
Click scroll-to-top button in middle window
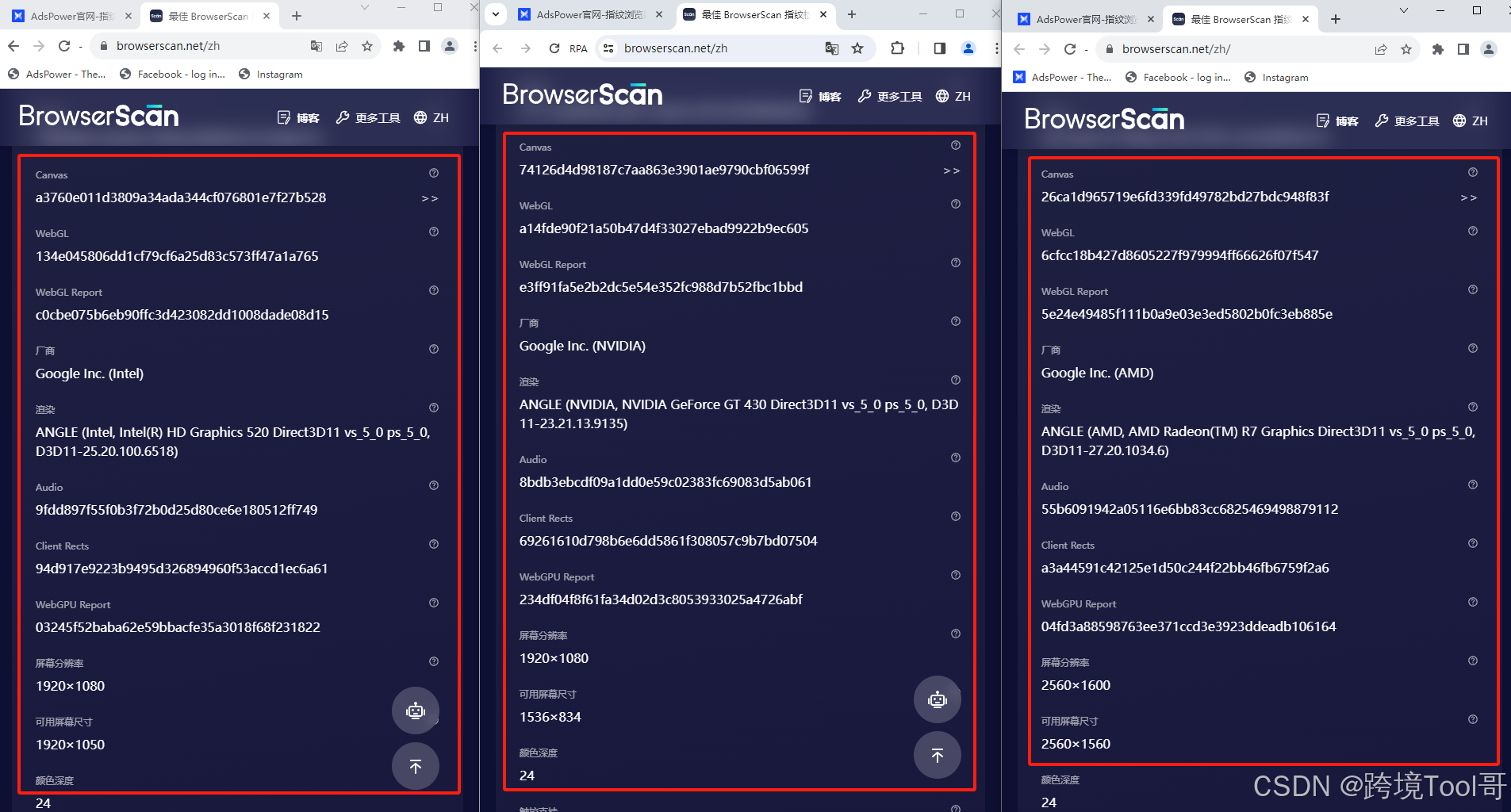(938, 755)
